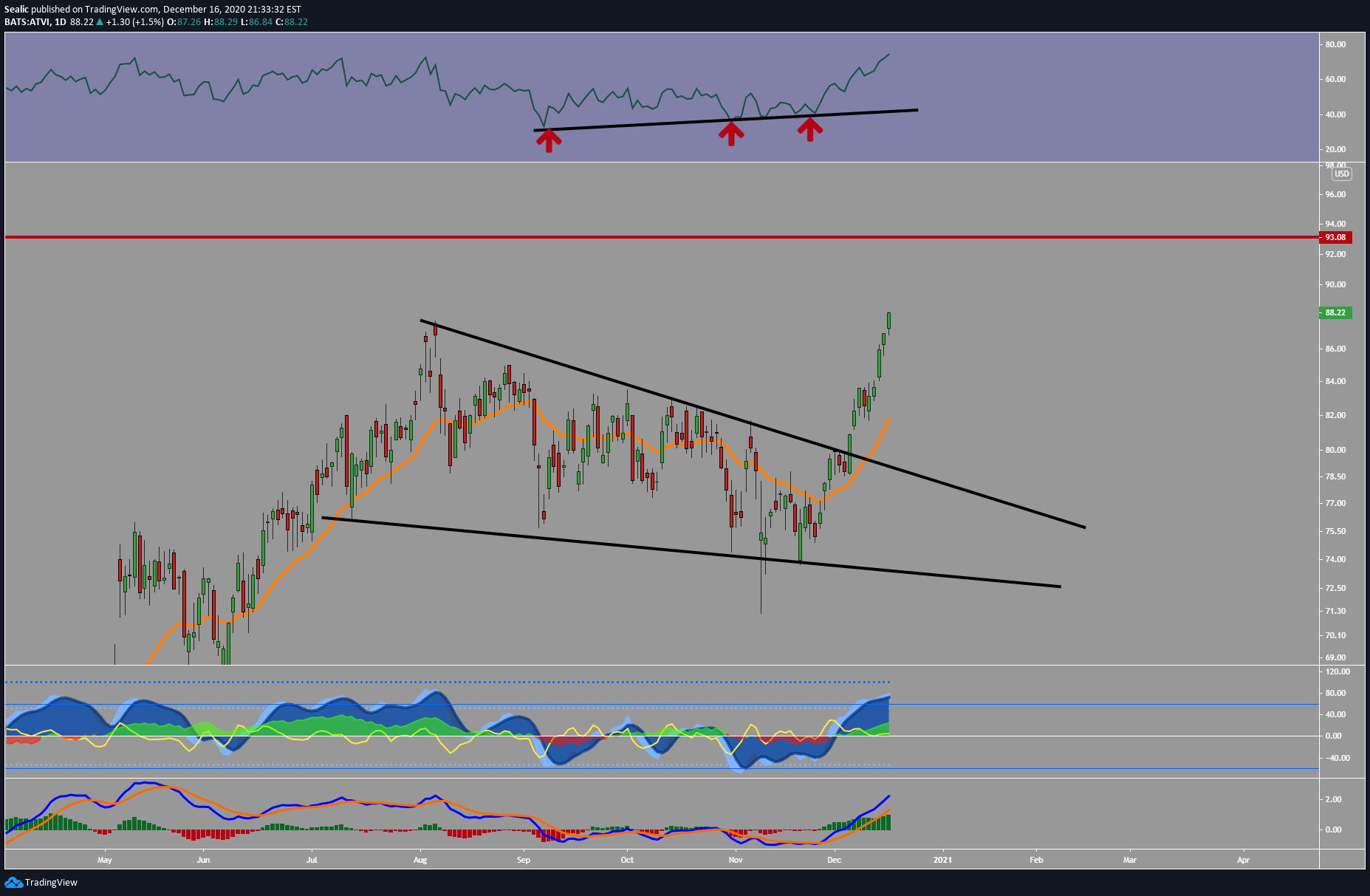This screenshot has height=896, width=1370.
Task: Click the 75.50 price axis label
Action: click(x=1335, y=531)
